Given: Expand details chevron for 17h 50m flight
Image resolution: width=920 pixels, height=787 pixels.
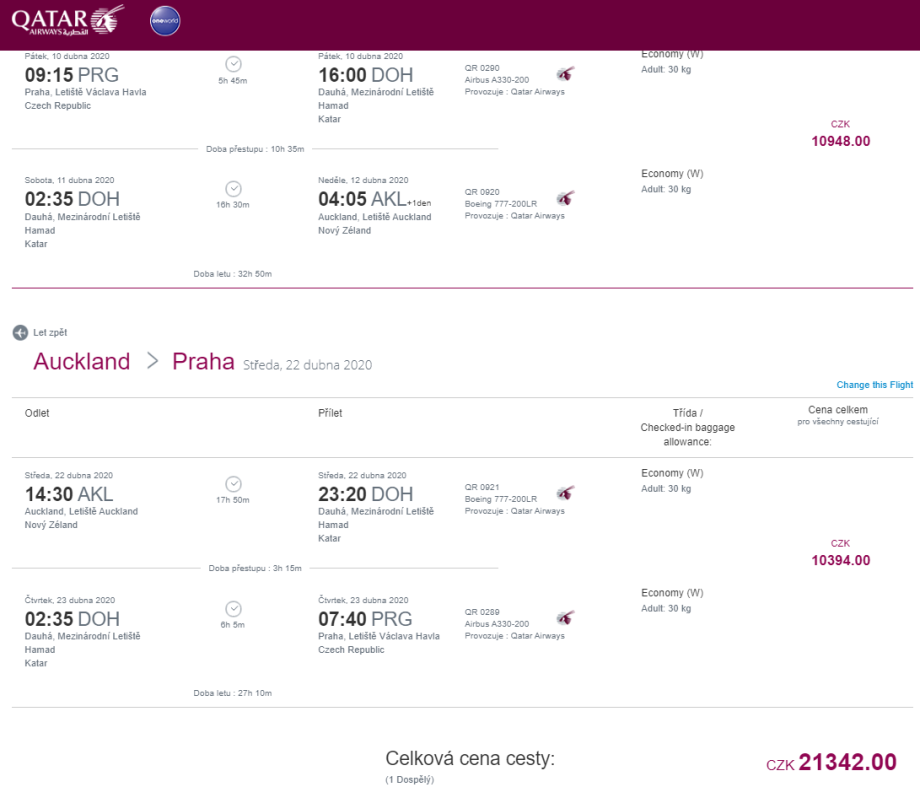Looking at the screenshot, I should tap(233, 483).
